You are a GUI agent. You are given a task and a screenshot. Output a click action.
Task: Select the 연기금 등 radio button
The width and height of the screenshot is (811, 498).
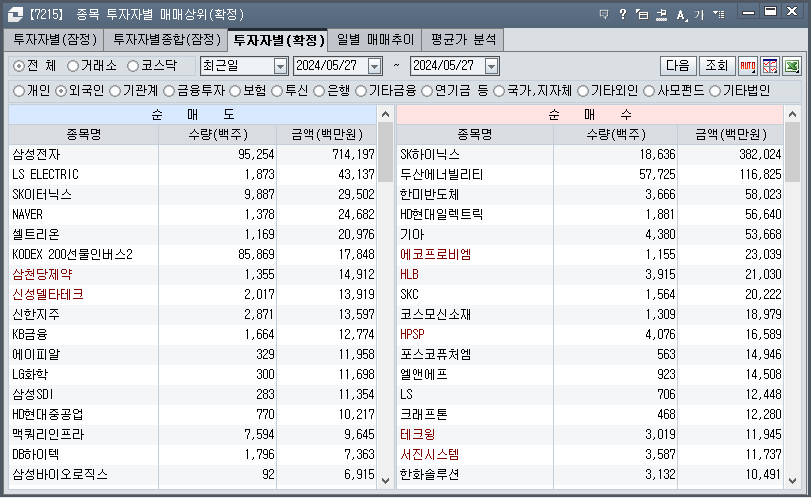(x=427, y=91)
